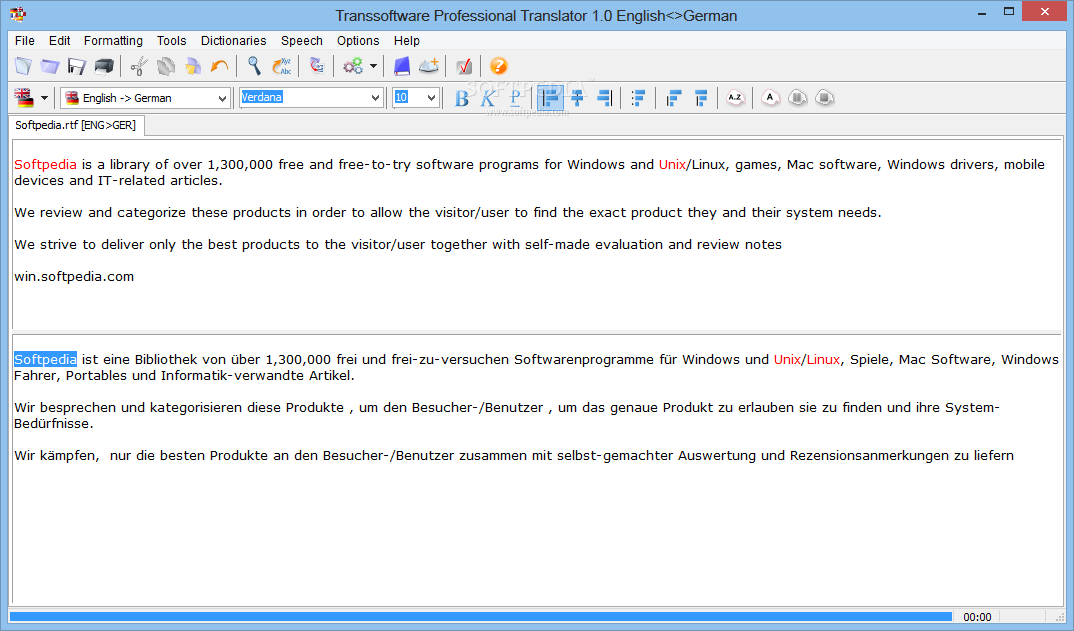Open the Options menu

click(358, 40)
